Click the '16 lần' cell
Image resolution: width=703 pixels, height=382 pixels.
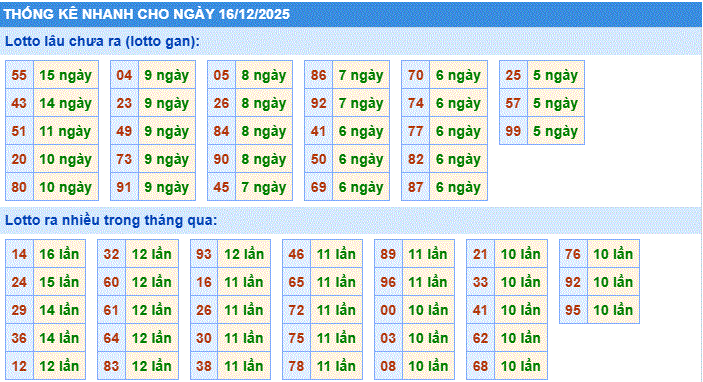tap(60, 254)
